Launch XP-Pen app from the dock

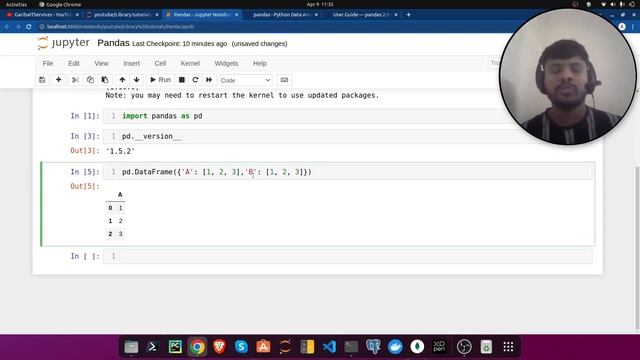439,347
